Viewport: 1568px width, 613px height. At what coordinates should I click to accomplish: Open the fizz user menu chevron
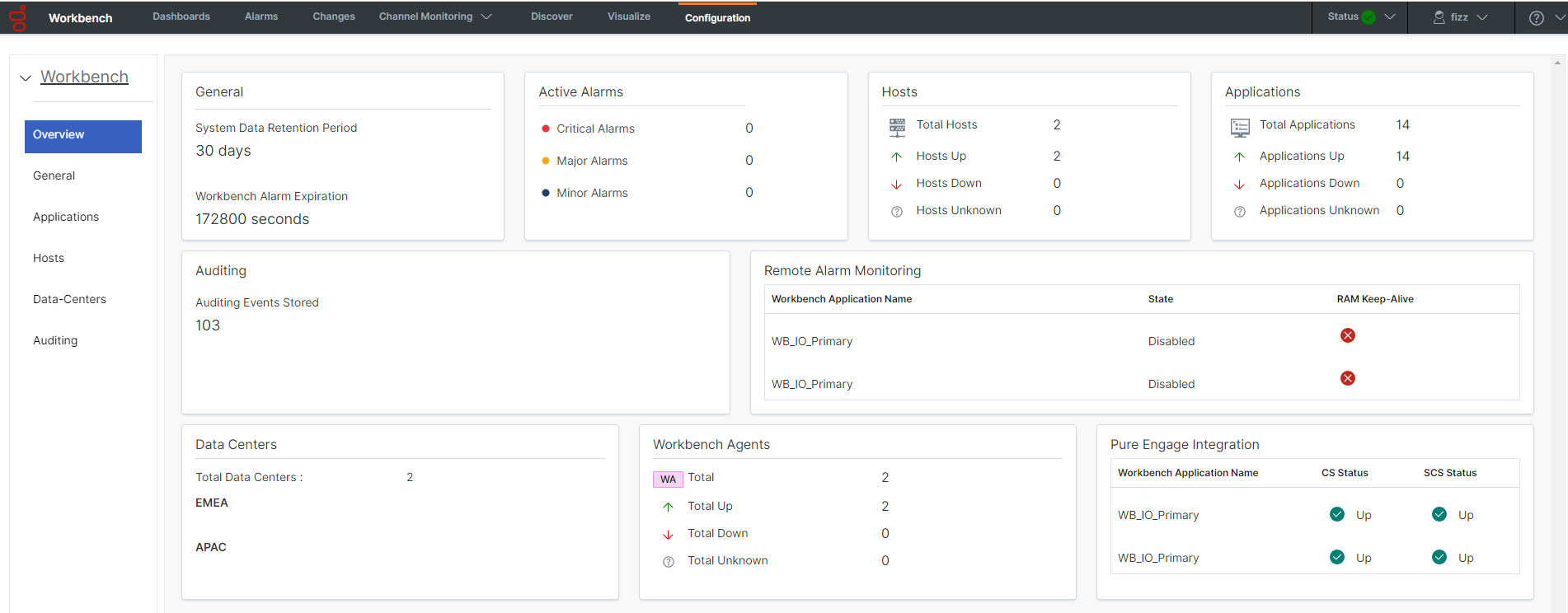pyautogui.click(x=1482, y=16)
